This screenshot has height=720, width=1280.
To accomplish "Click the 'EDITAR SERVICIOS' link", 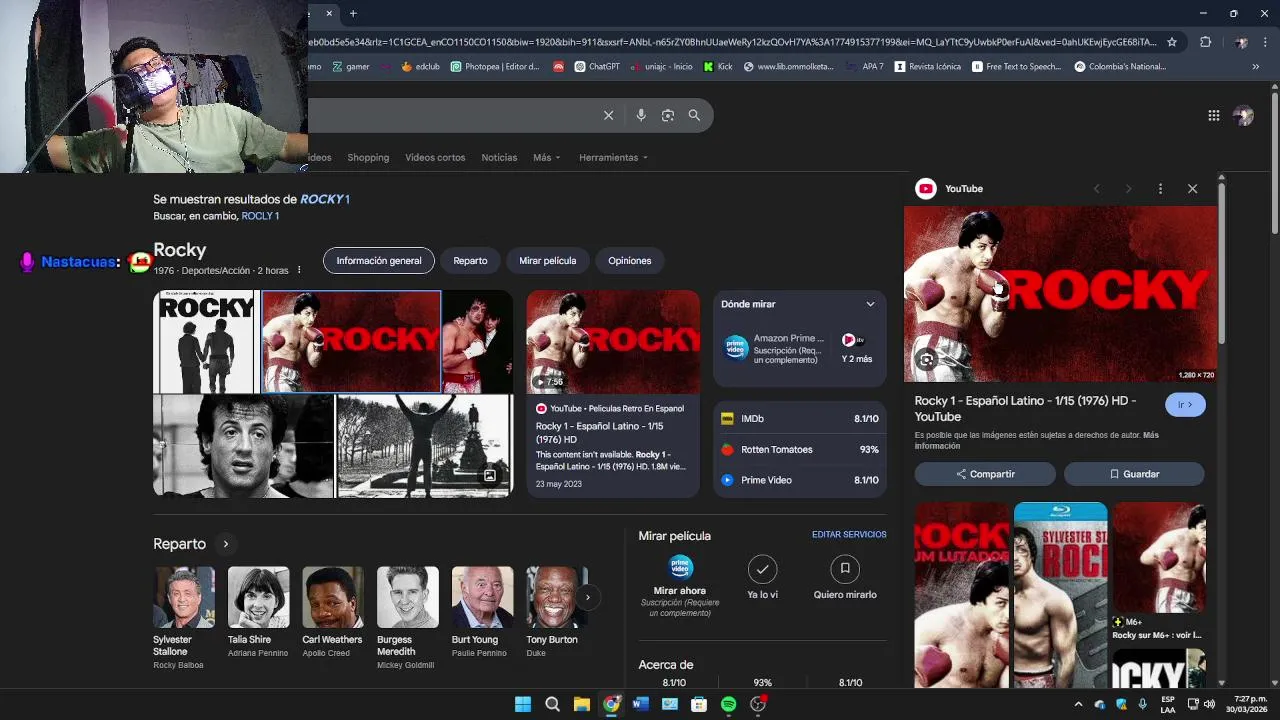I will pyautogui.click(x=849, y=535).
